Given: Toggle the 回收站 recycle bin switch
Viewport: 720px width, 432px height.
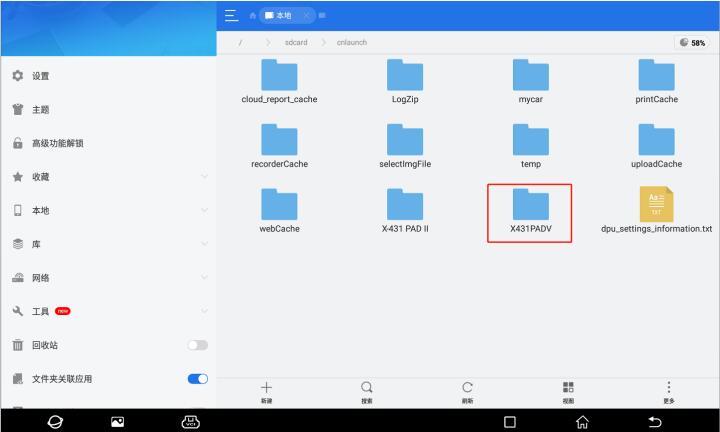Looking at the screenshot, I should click(x=197, y=345).
